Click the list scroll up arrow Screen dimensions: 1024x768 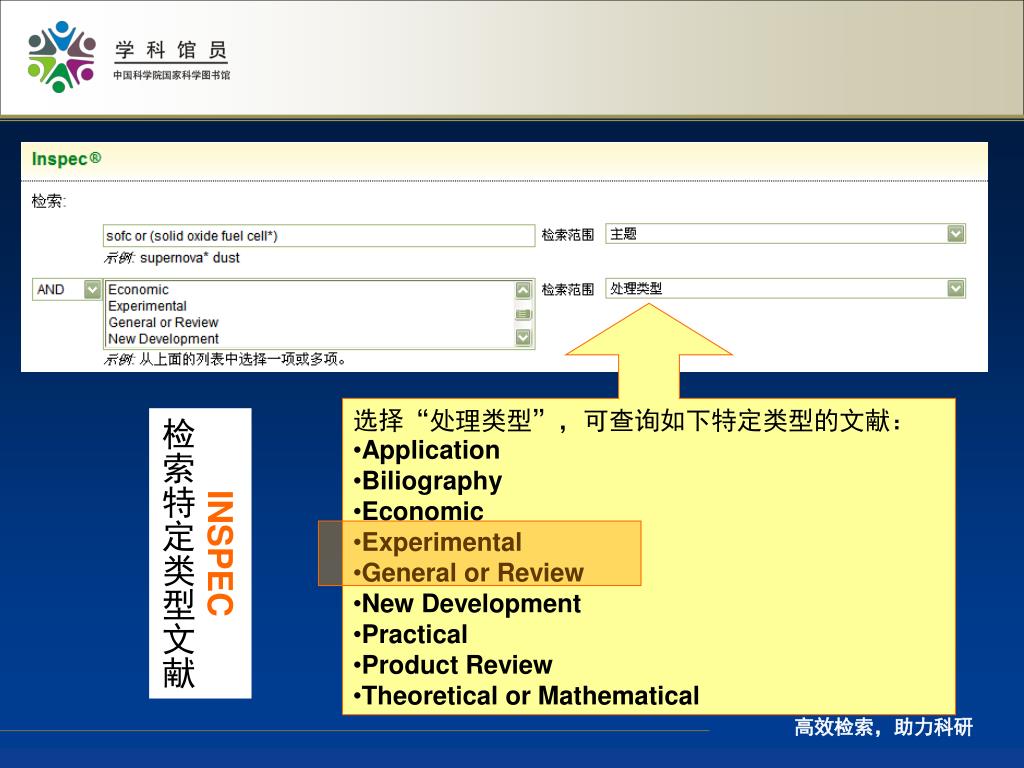pyautogui.click(x=523, y=290)
